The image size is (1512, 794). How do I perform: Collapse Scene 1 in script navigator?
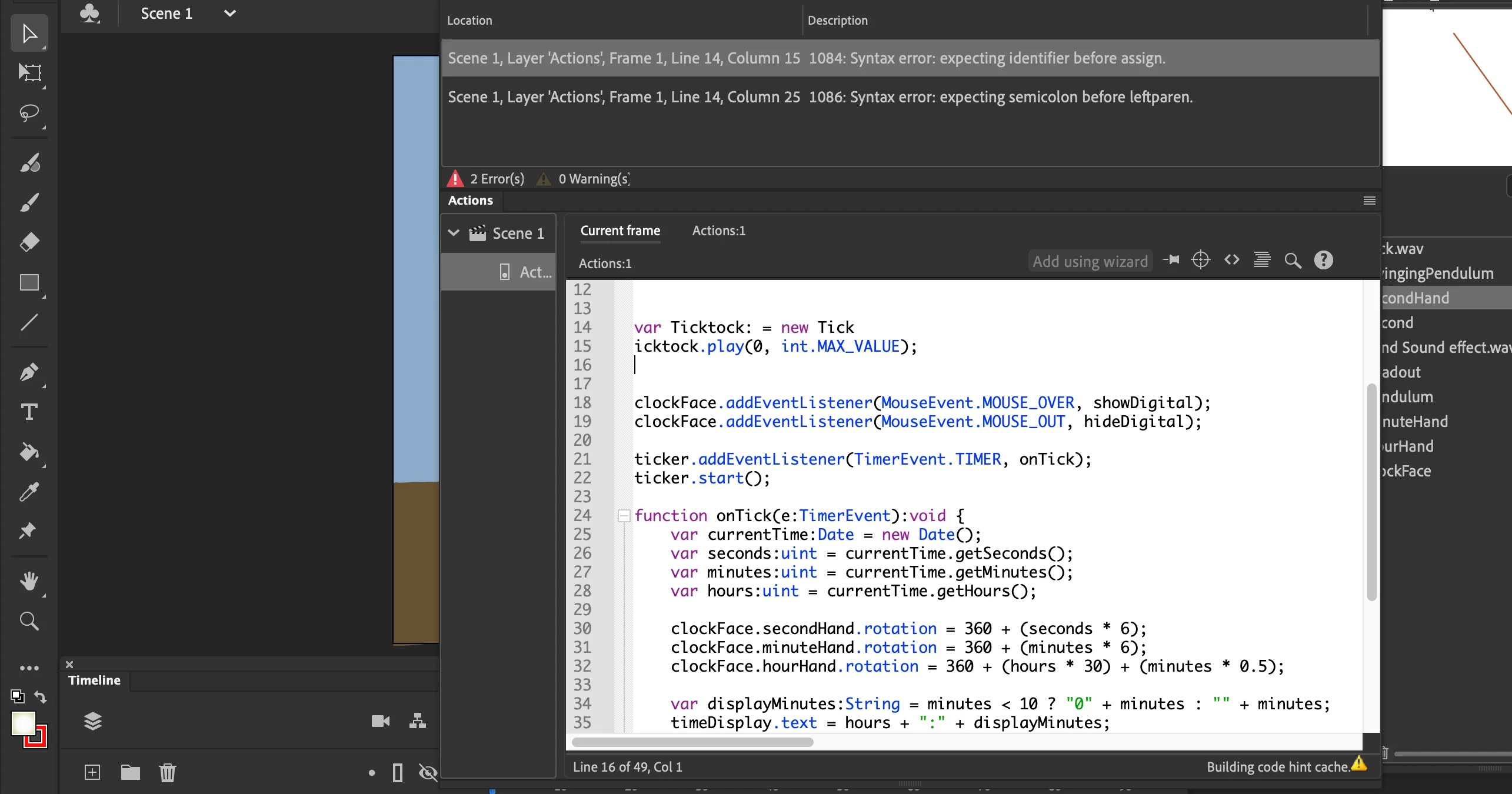(454, 233)
